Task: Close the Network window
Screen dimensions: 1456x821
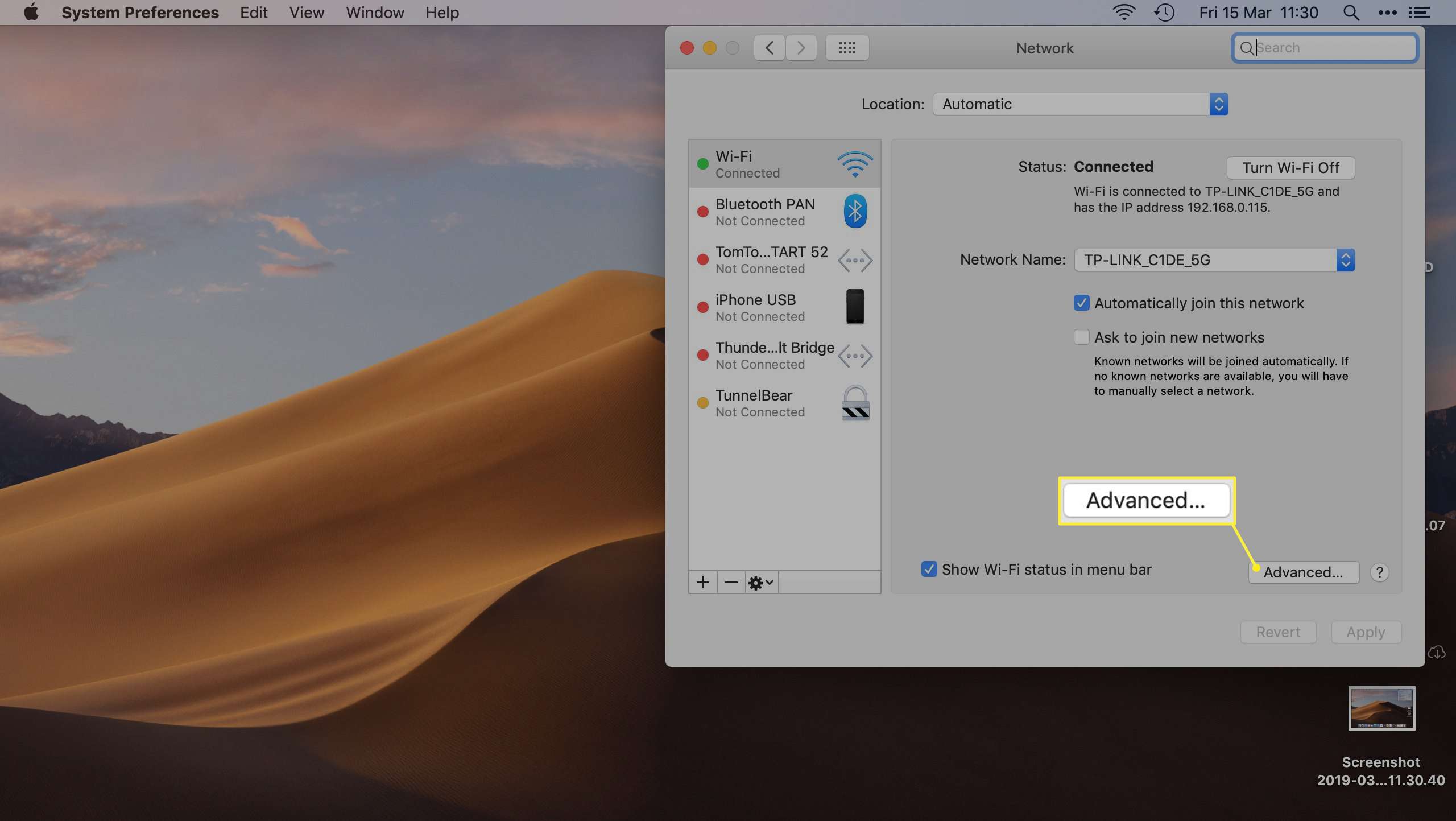Action: point(687,48)
